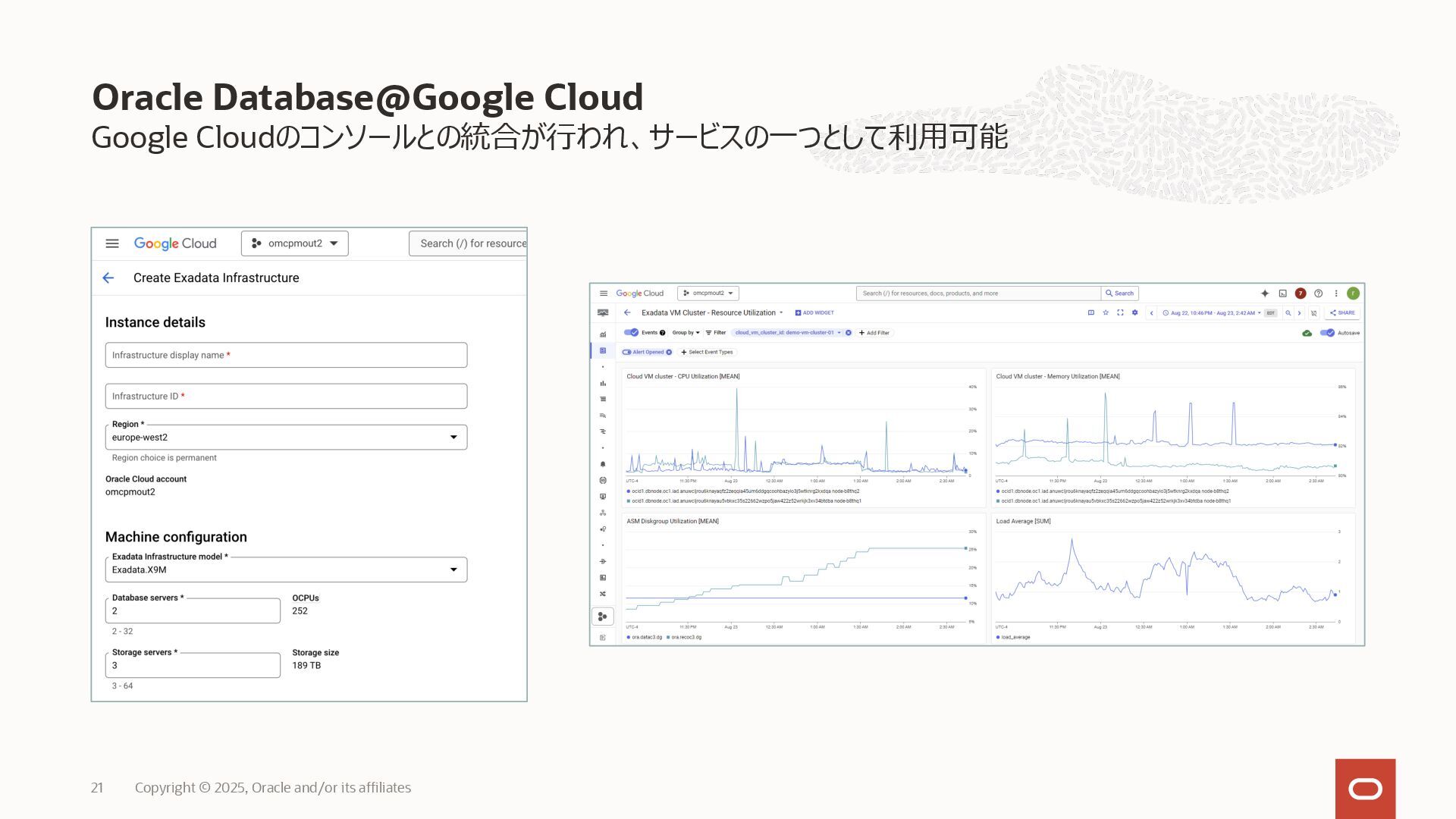This screenshot has height=819, width=1456.
Task: Select the Load Average [SUM] chart title
Action: [x=1023, y=521]
